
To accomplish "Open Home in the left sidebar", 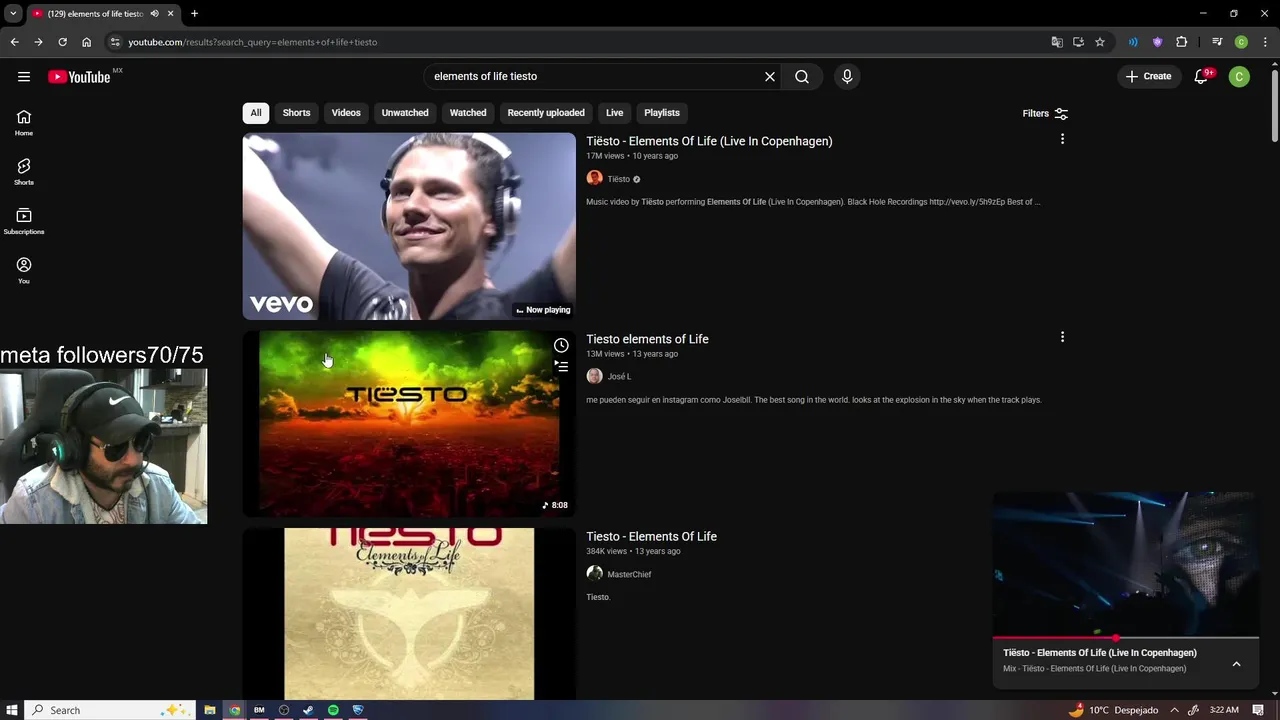I will coord(24,123).
